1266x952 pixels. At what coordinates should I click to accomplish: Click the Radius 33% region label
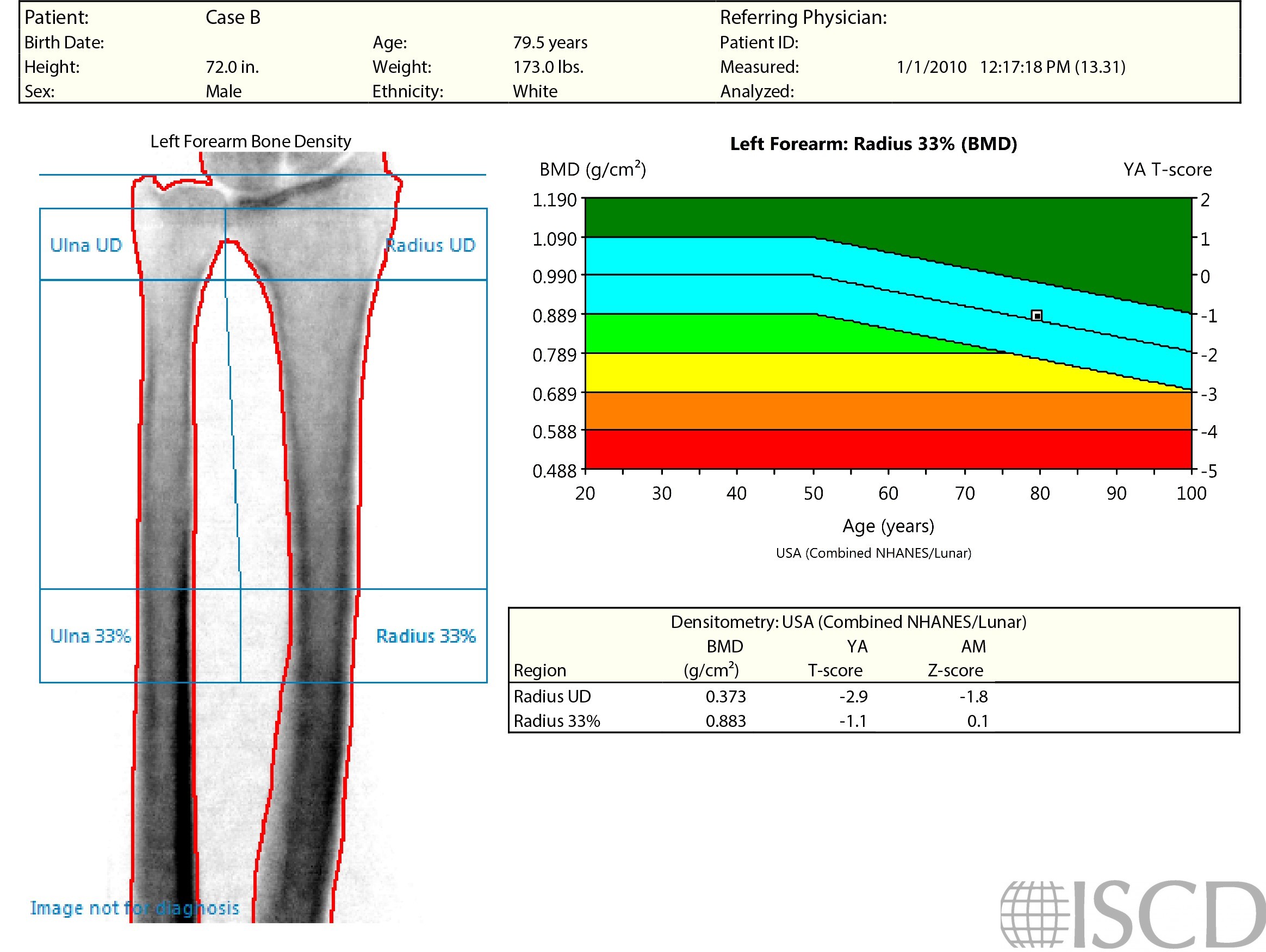coord(426,636)
